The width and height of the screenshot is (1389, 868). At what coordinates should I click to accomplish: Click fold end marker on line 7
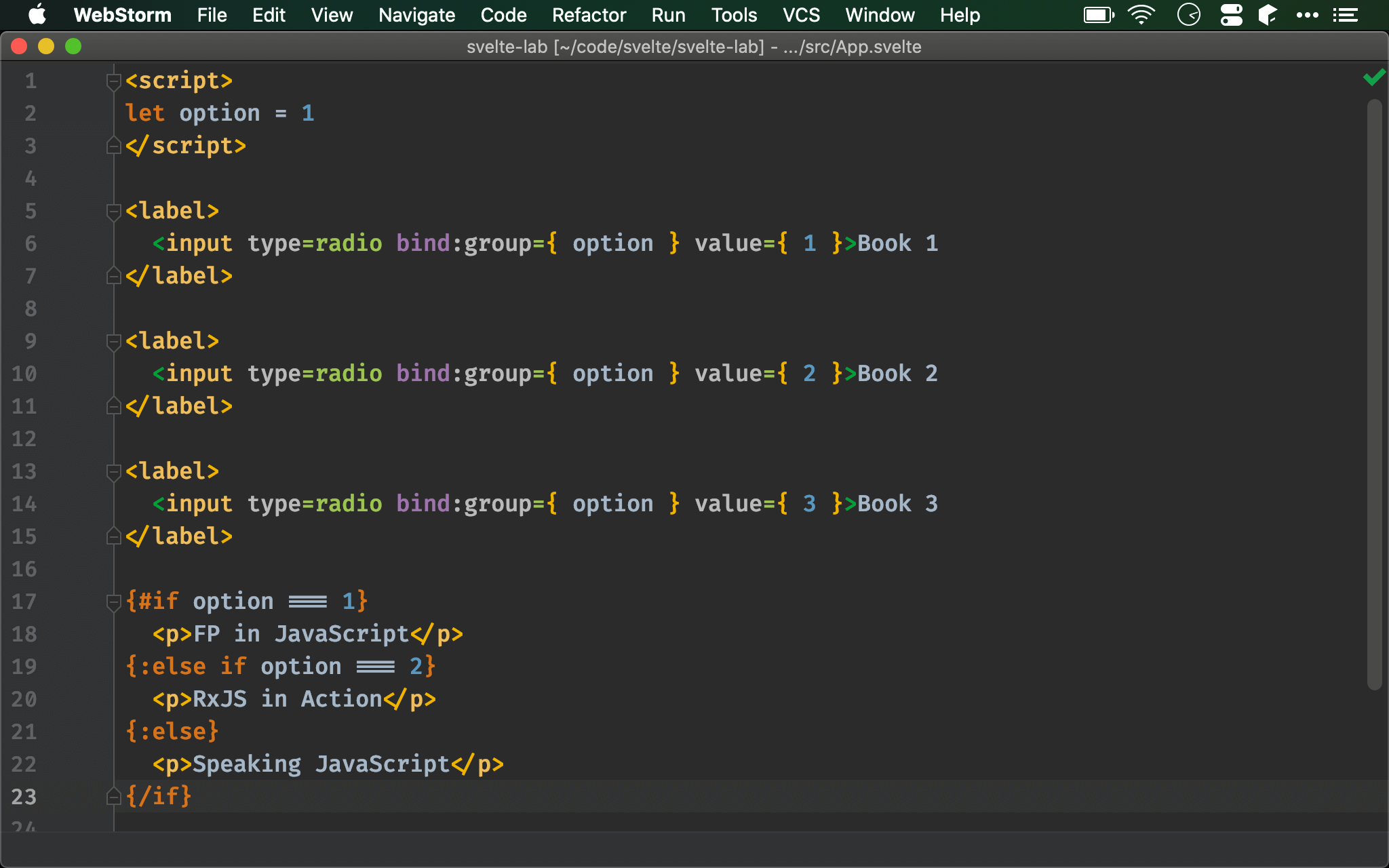tap(113, 276)
